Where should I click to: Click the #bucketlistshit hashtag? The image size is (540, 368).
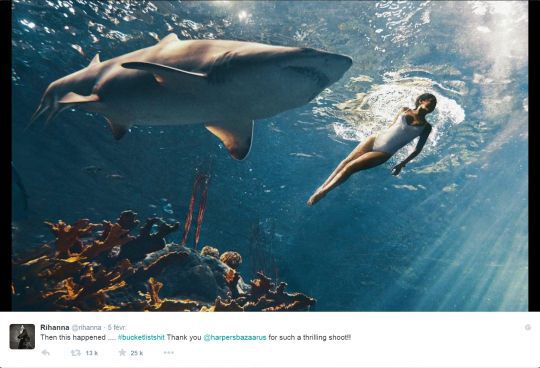pos(141,337)
